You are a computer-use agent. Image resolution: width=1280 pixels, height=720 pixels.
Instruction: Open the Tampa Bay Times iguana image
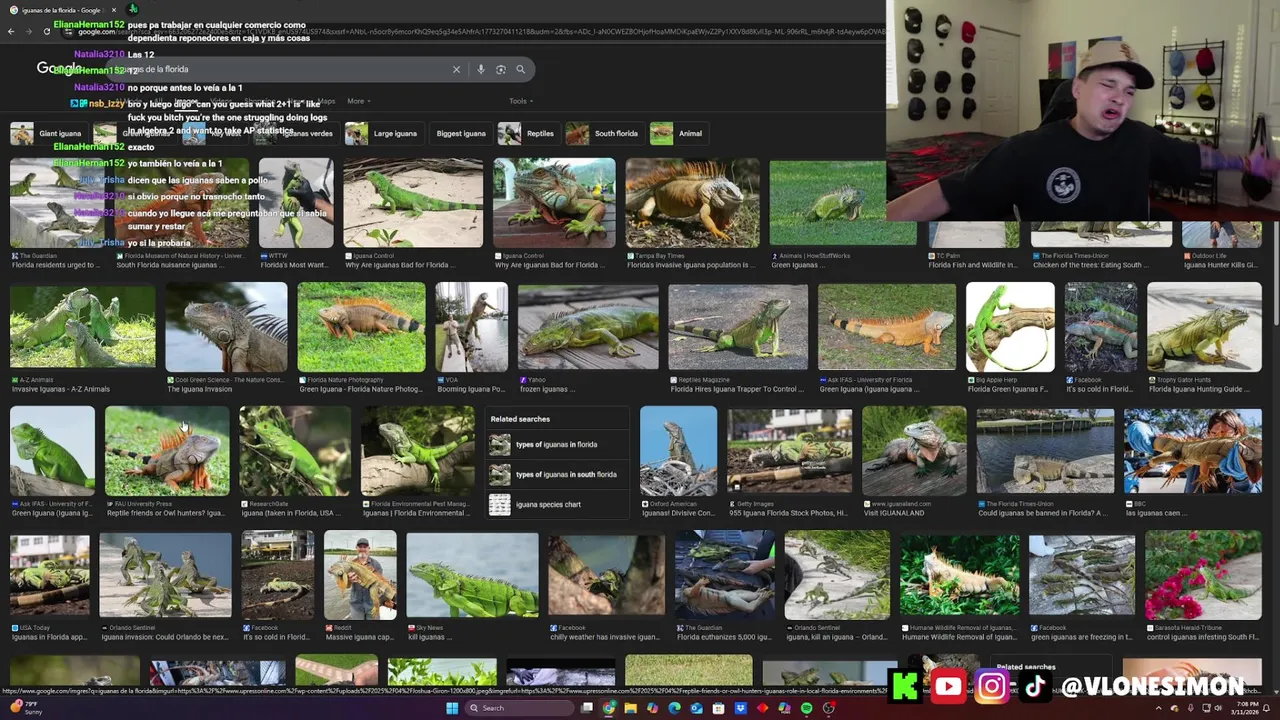pos(692,203)
